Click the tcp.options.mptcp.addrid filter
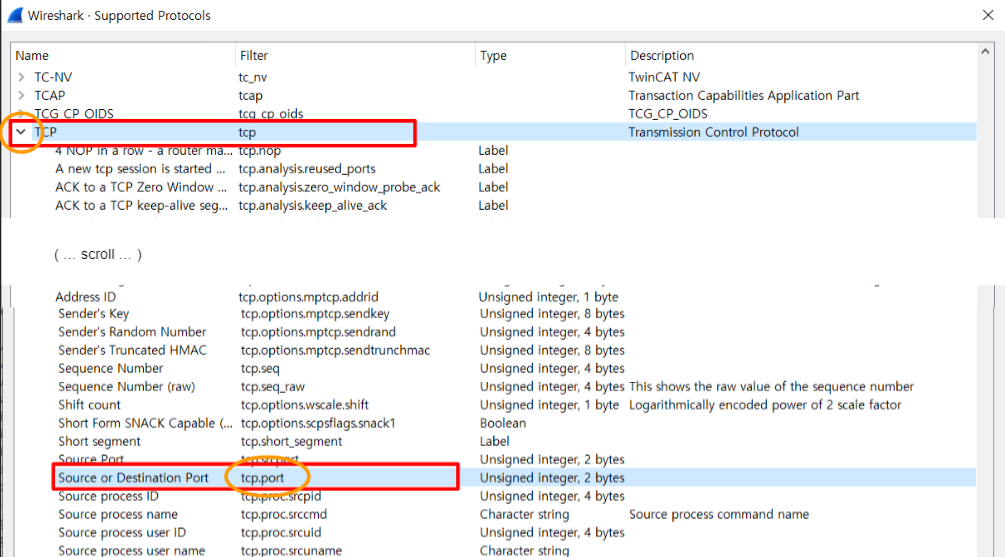The height and width of the screenshot is (557, 1005). click(x=308, y=297)
